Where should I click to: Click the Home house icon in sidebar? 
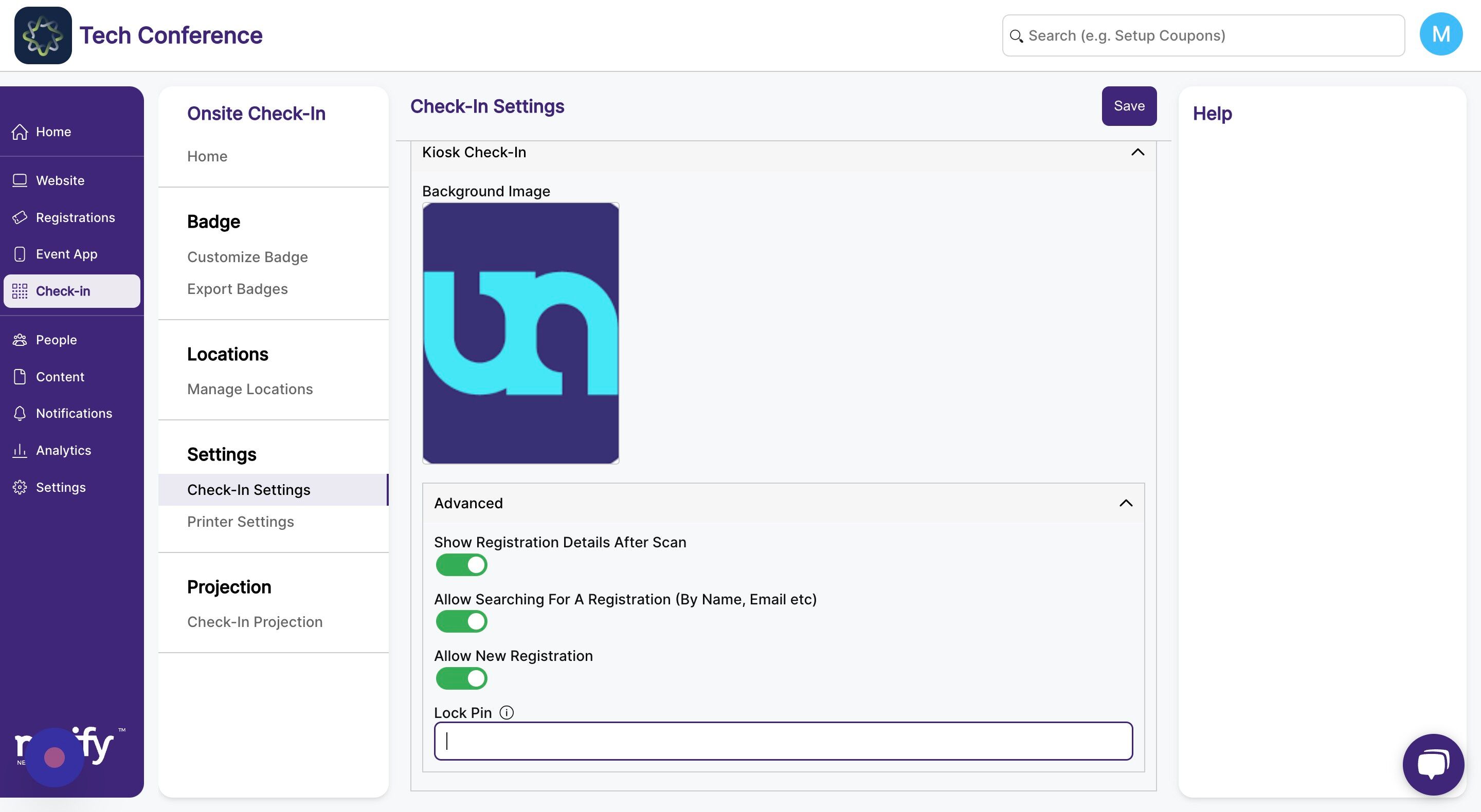tap(20, 132)
